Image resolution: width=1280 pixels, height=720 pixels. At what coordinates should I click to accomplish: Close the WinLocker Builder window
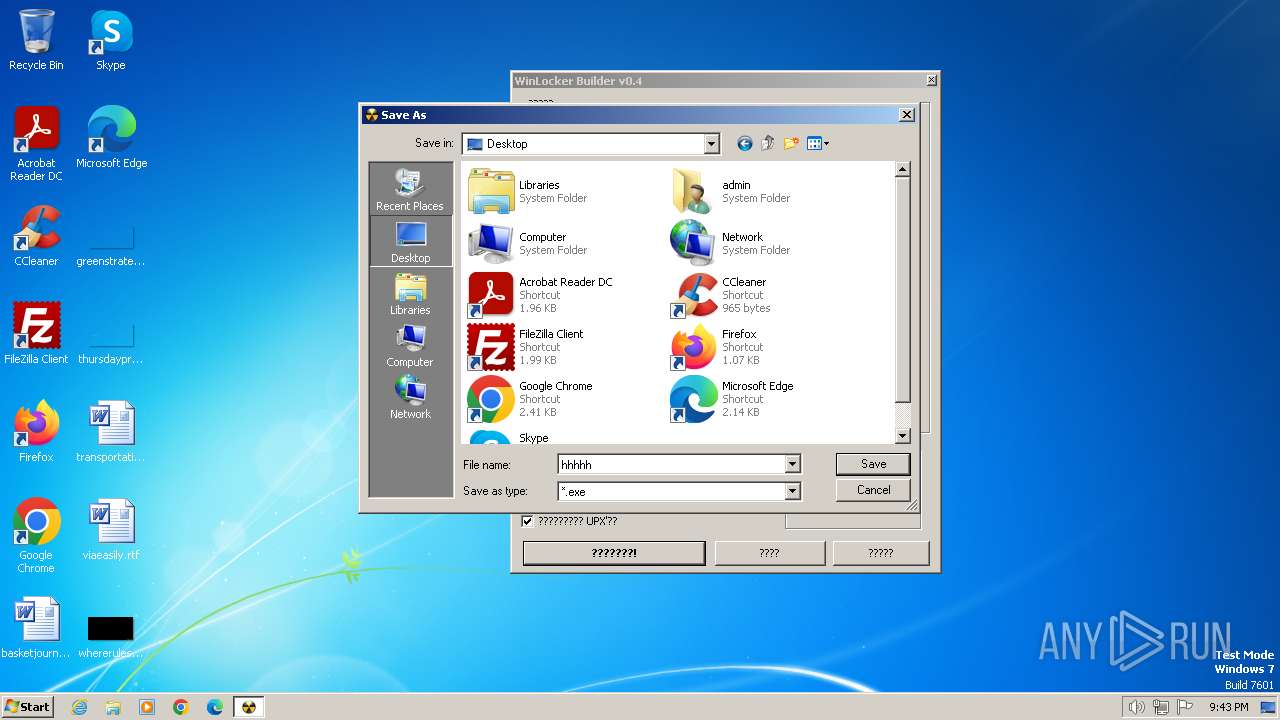point(931,80)
